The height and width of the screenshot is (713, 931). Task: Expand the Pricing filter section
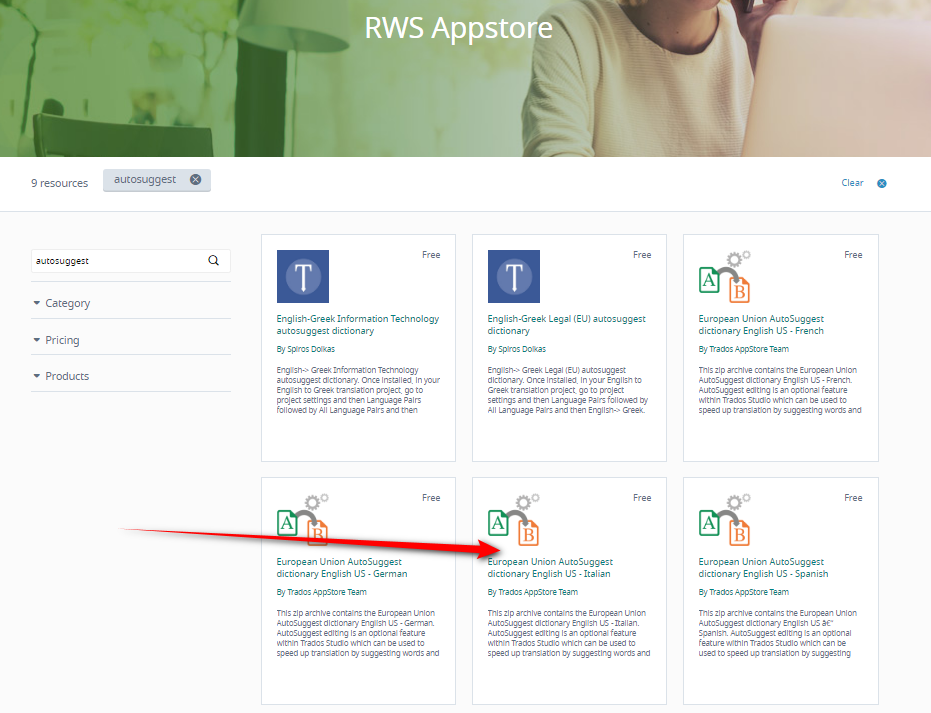click(62, 339)
